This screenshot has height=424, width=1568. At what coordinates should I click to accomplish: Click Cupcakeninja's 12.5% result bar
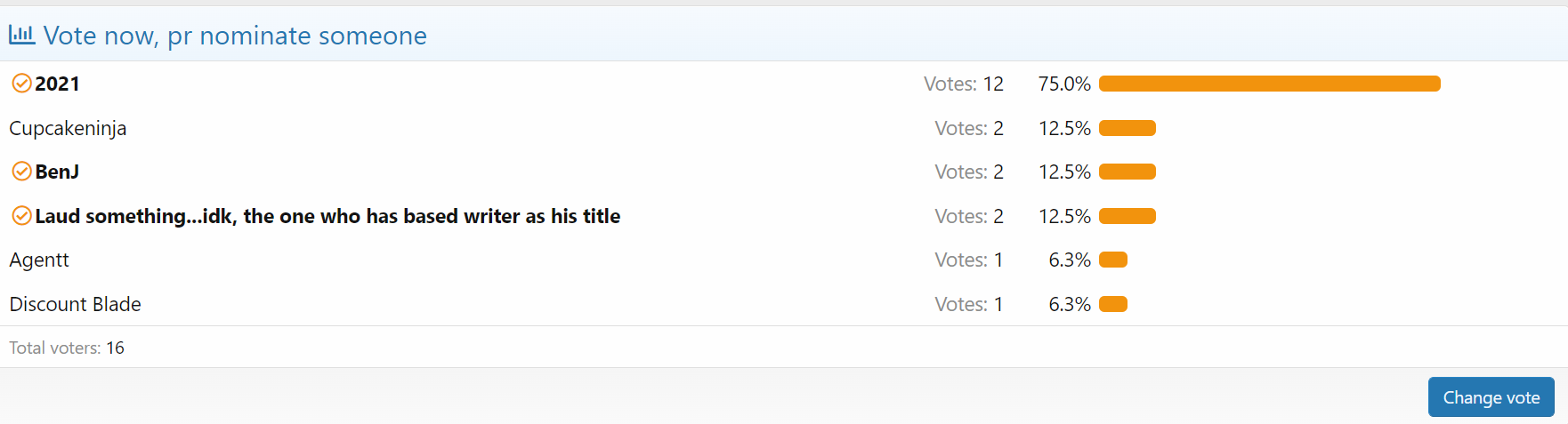[x=1127, y=128]
